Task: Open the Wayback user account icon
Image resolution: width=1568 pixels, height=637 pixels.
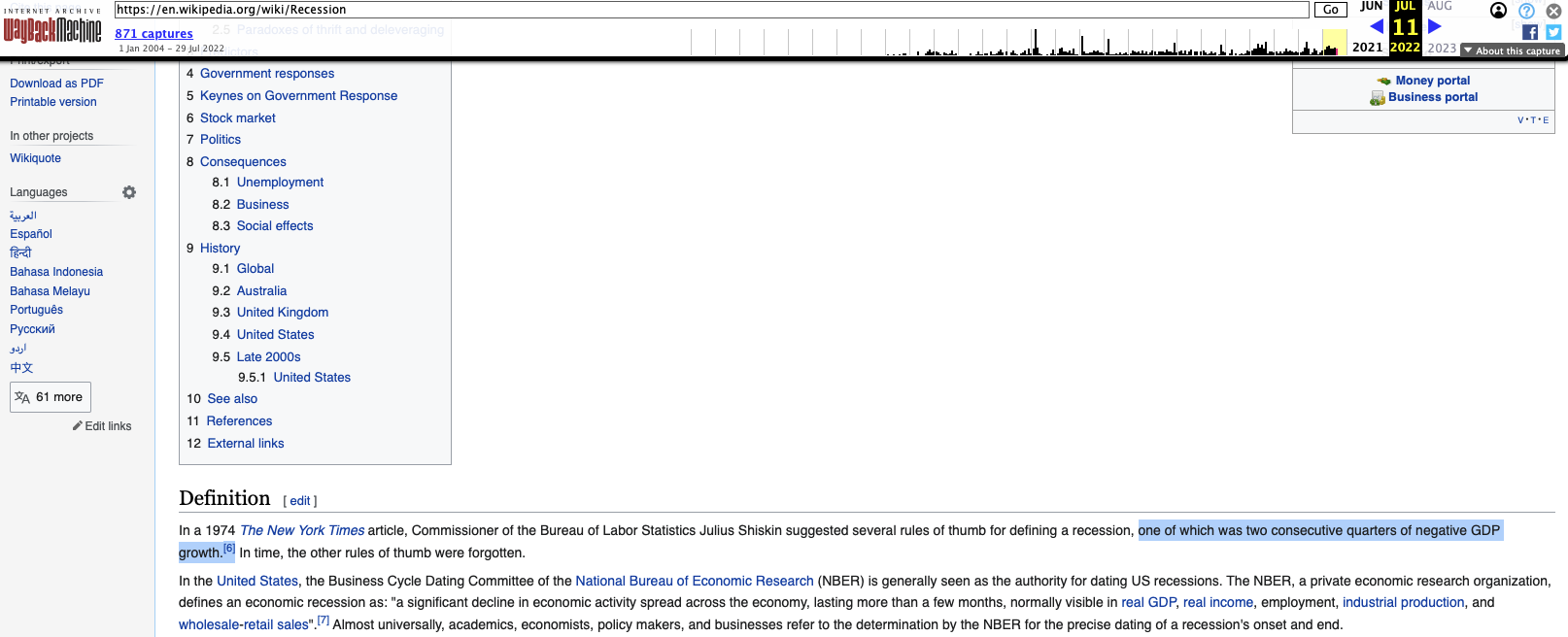Action: (x=1498, y=11)
